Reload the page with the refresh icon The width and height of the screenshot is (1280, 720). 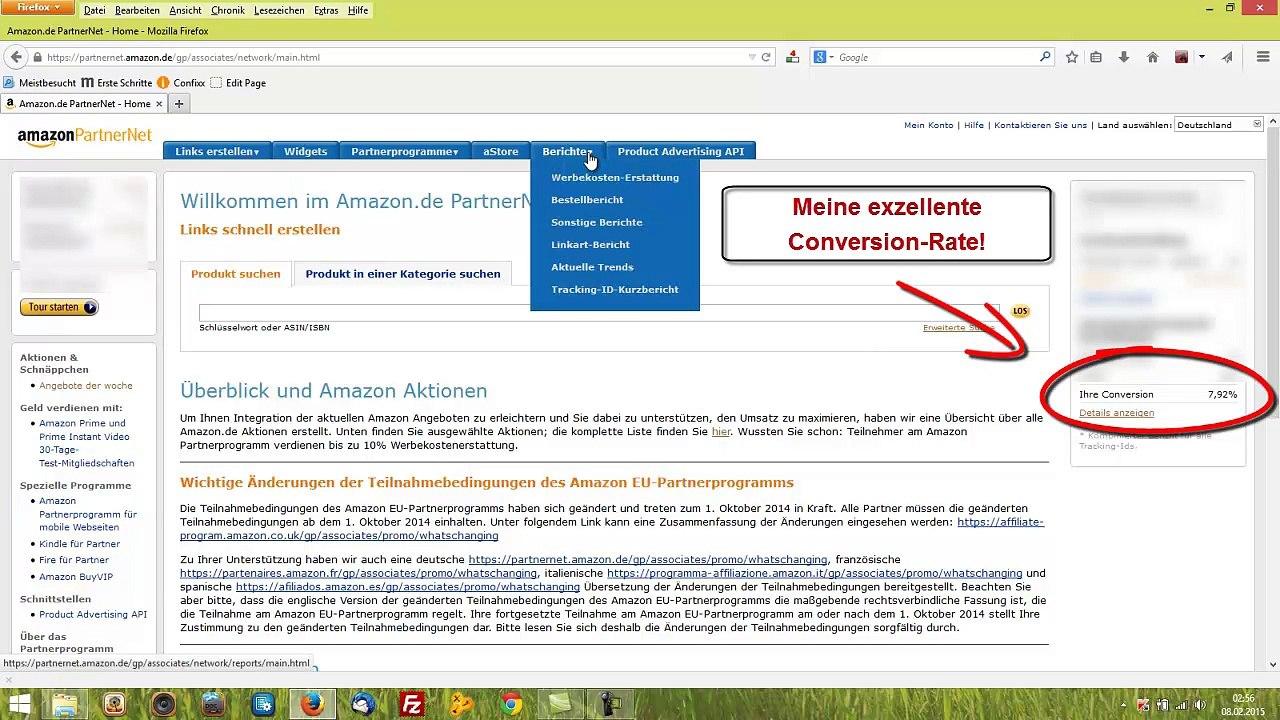click(x=766, y=57)
